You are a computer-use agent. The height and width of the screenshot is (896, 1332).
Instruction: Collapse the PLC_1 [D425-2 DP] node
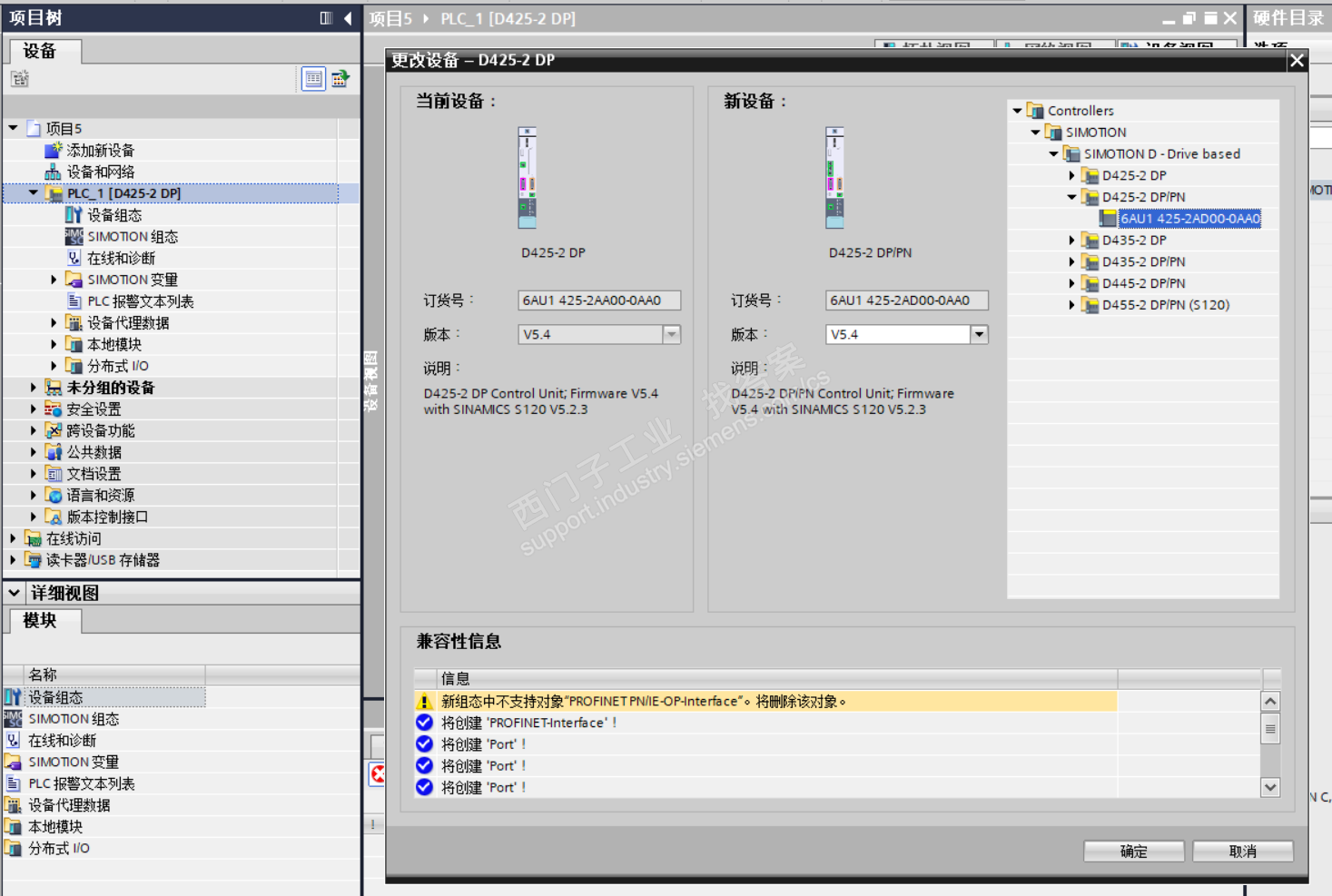point(34,192)
